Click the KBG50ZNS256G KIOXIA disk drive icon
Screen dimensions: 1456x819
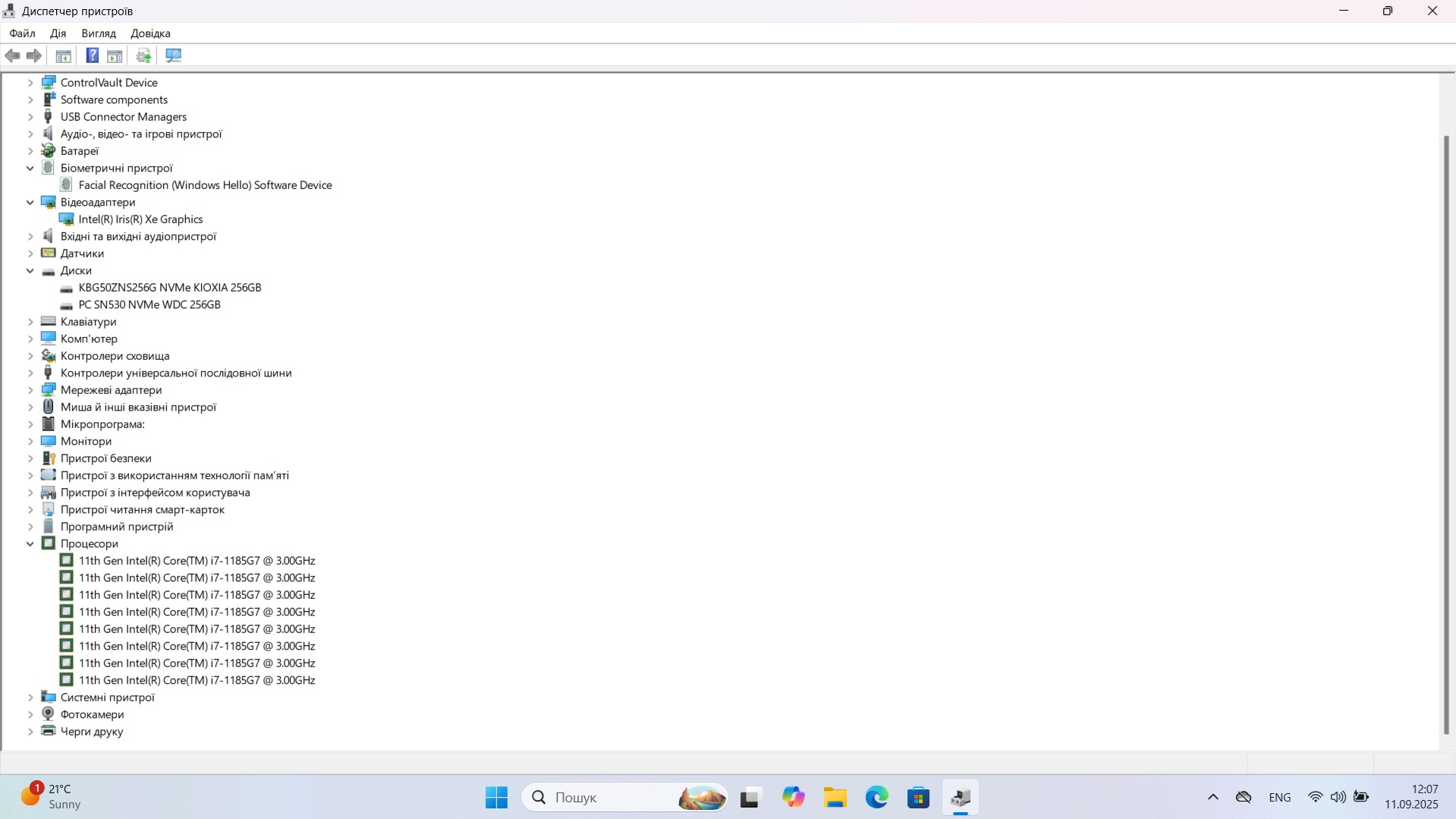click(x=67, y=288)
